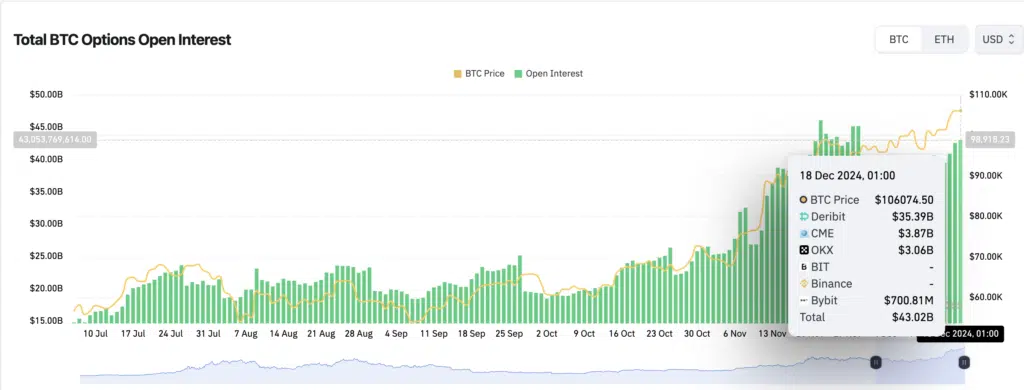Click the 18 Sep date label
The image size is (1024, 390).
coord(472,334)
